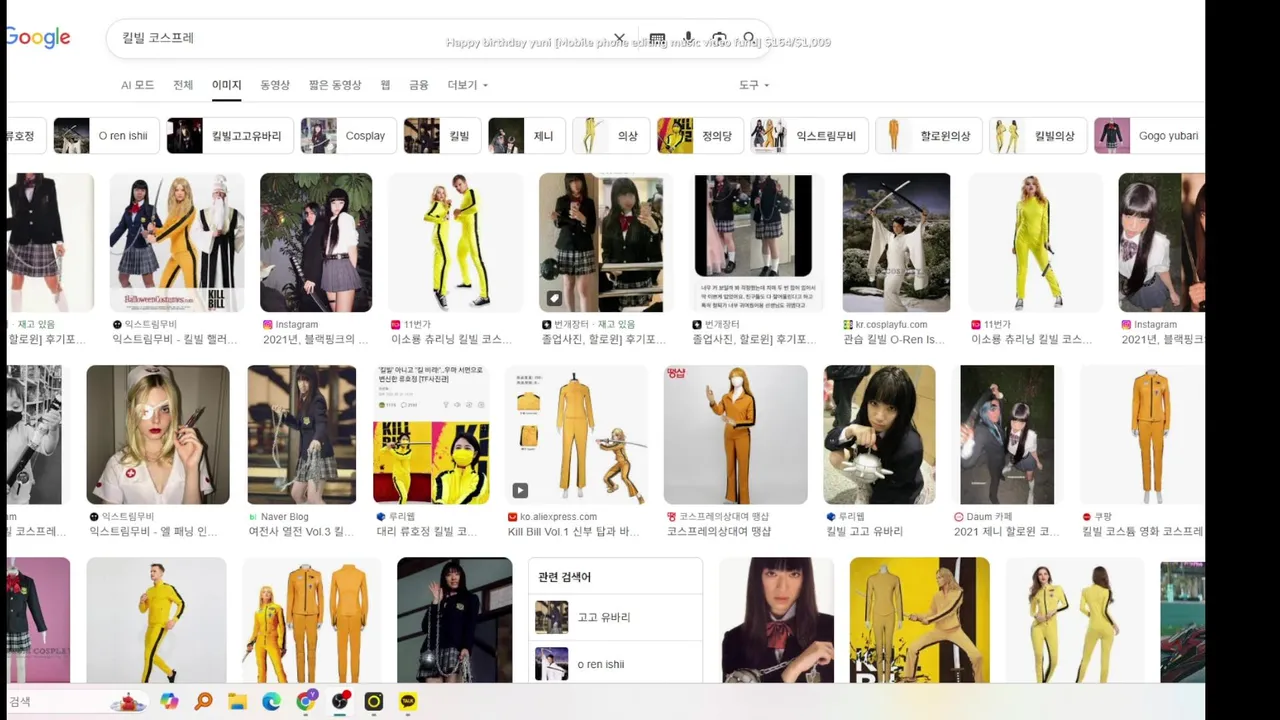Switch to the AI 모드 tab
The image size is (1280, 720).
138,85
